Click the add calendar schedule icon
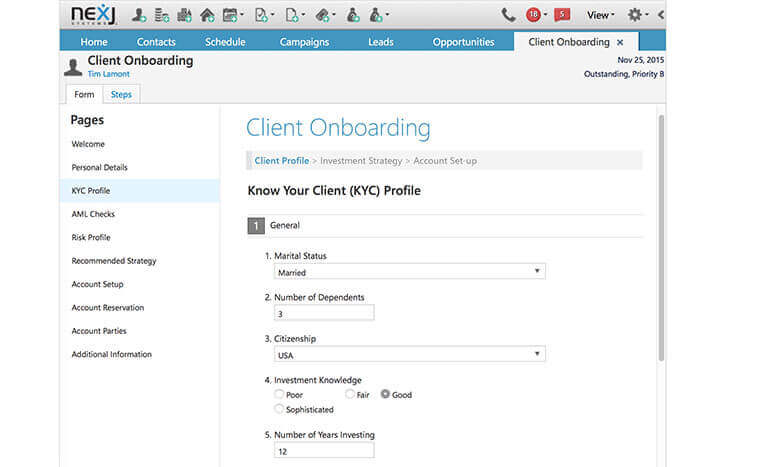This screenshot has height=467, width=780. (230, 15)
